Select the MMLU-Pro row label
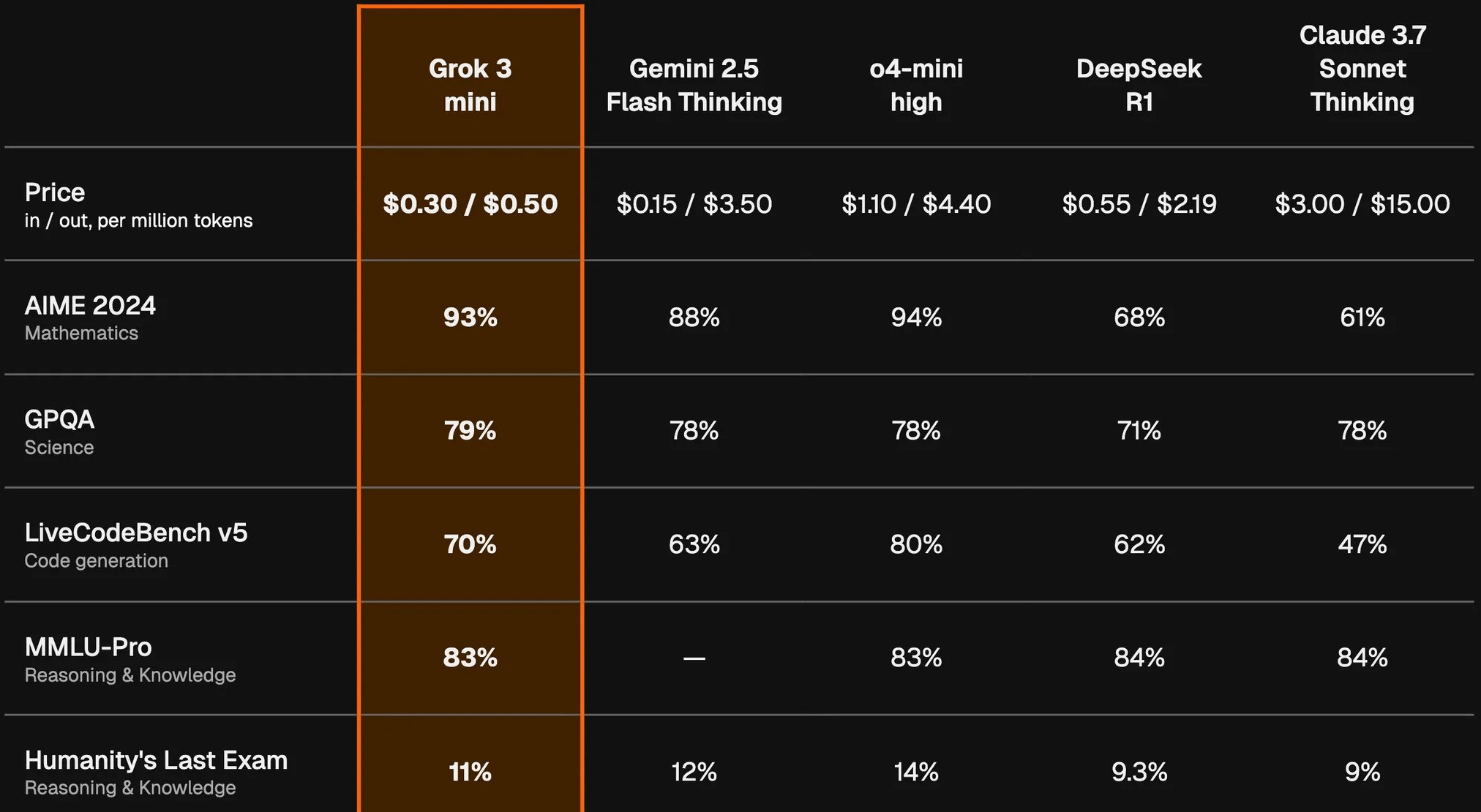This screenshot has width=1481, height=812. [89, 647]
